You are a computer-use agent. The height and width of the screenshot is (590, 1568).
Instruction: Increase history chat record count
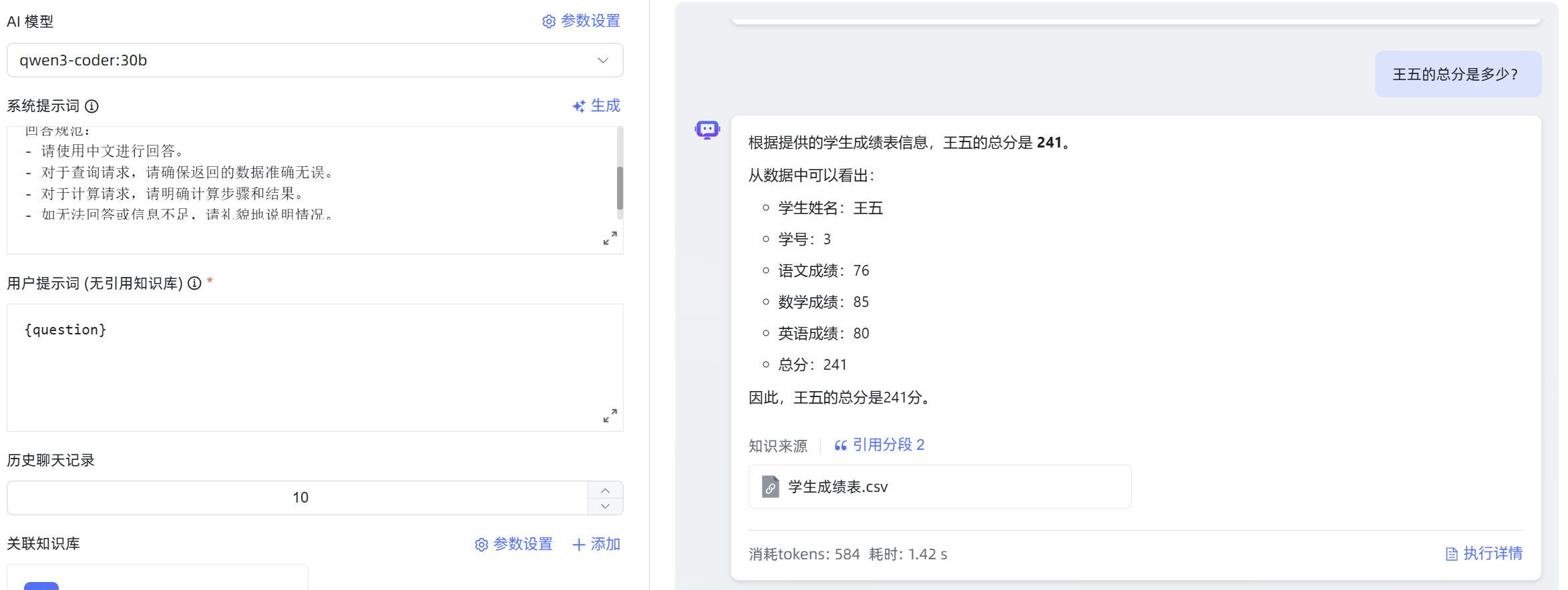coord(605,491)
